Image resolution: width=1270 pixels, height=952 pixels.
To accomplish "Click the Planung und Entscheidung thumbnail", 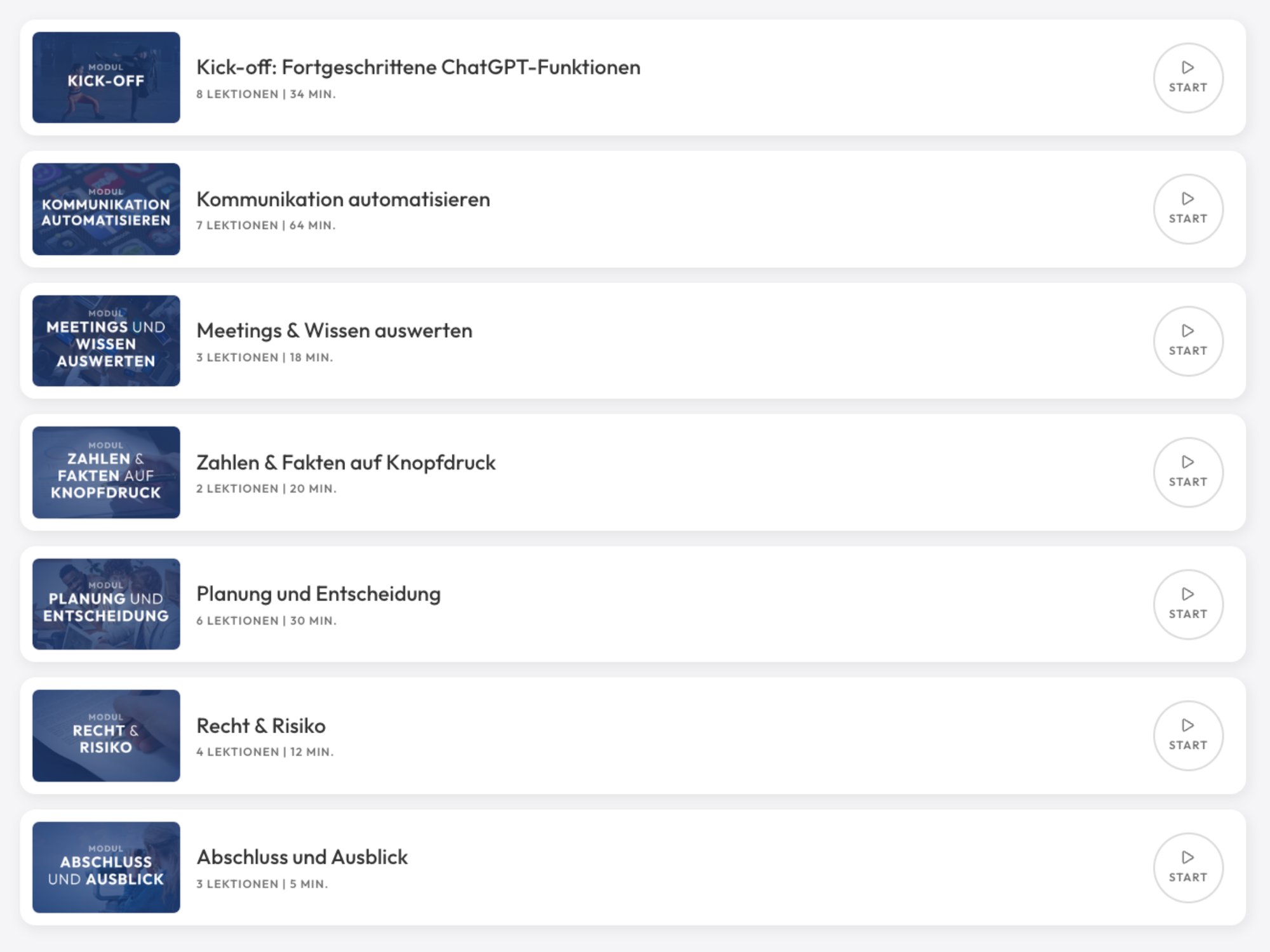I will (106, 604).
